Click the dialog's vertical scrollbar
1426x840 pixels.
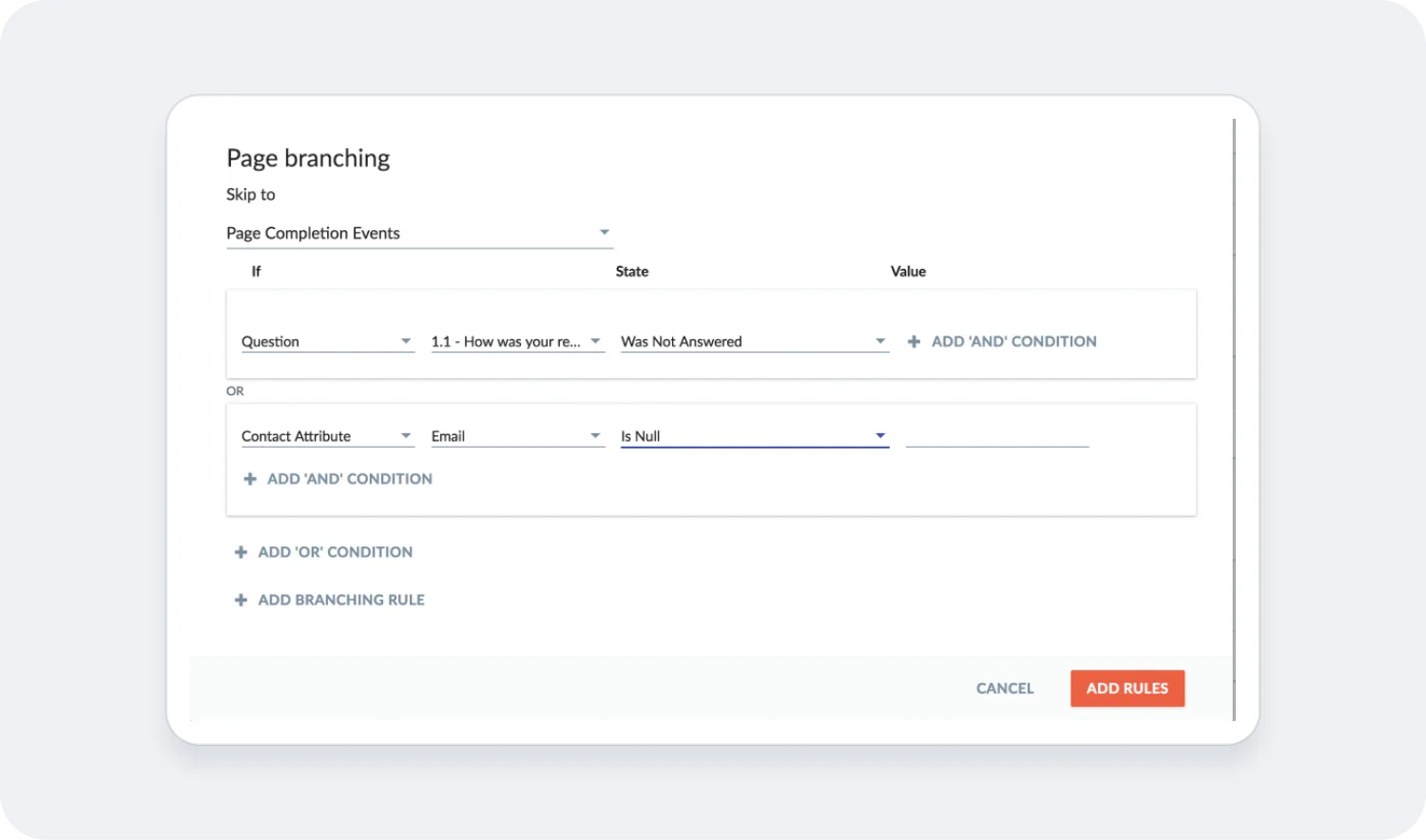1234,418
